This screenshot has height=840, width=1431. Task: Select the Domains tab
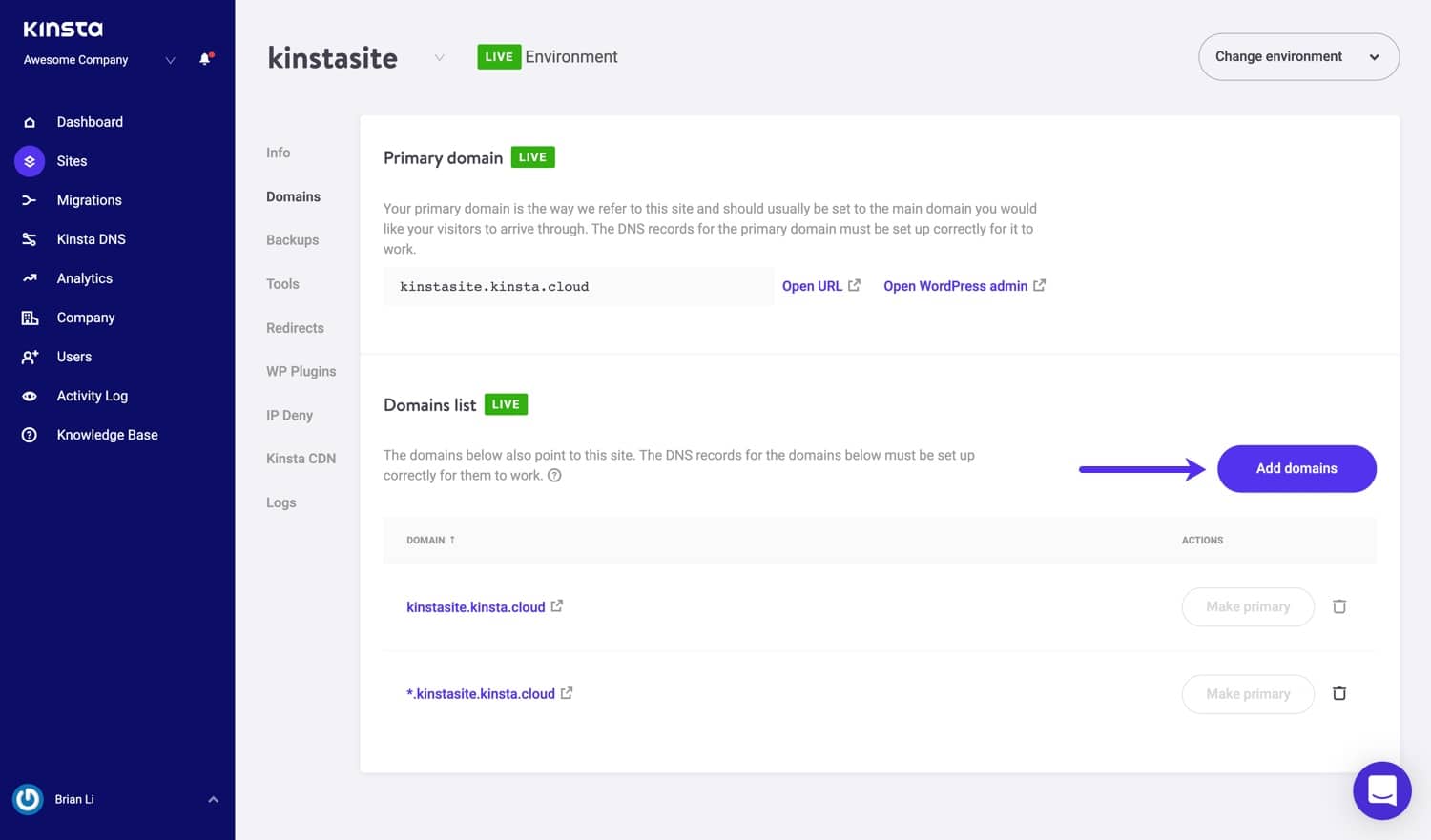click(x=293, y=196)
